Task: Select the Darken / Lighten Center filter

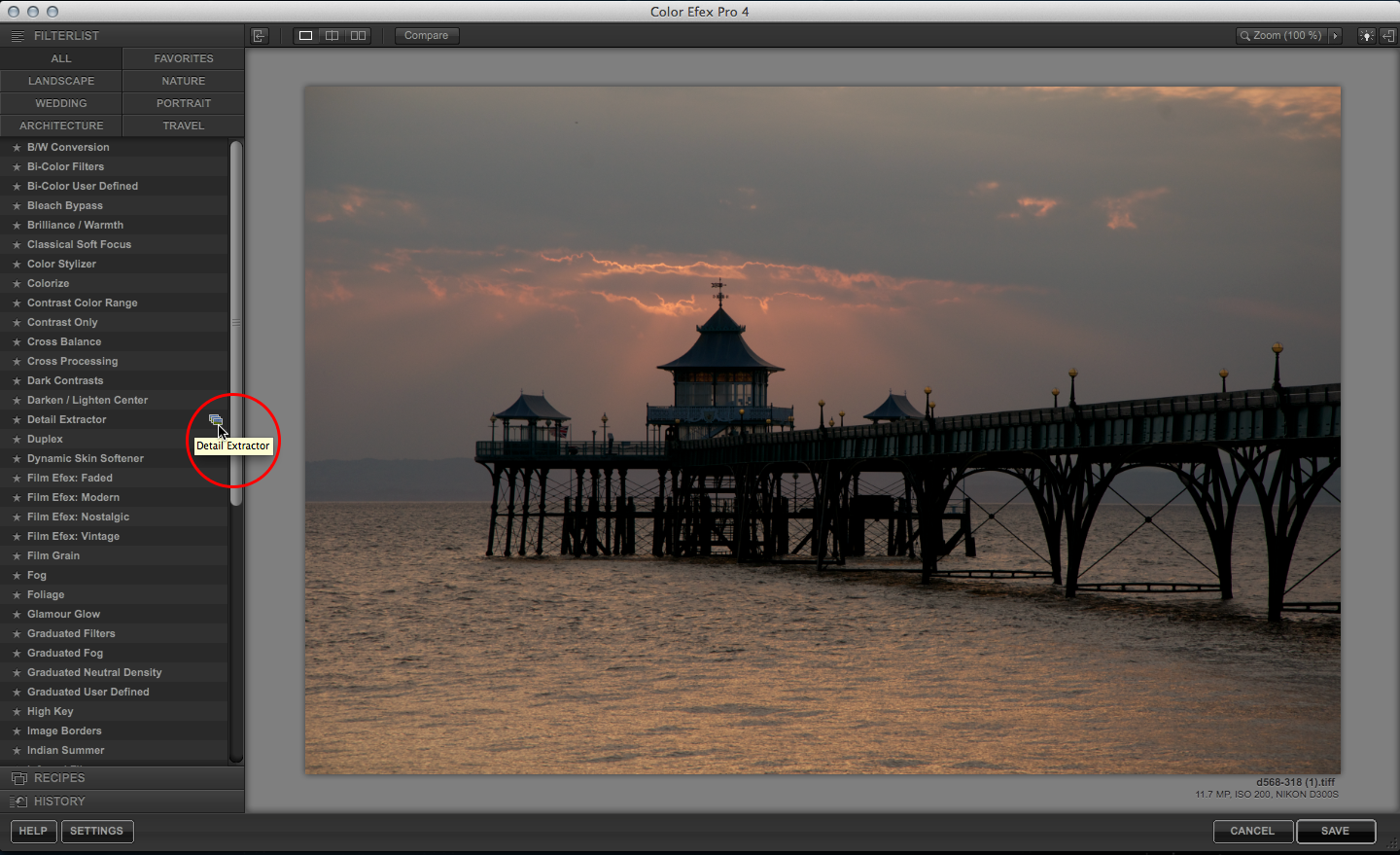Action: click(x=114, y=401)
